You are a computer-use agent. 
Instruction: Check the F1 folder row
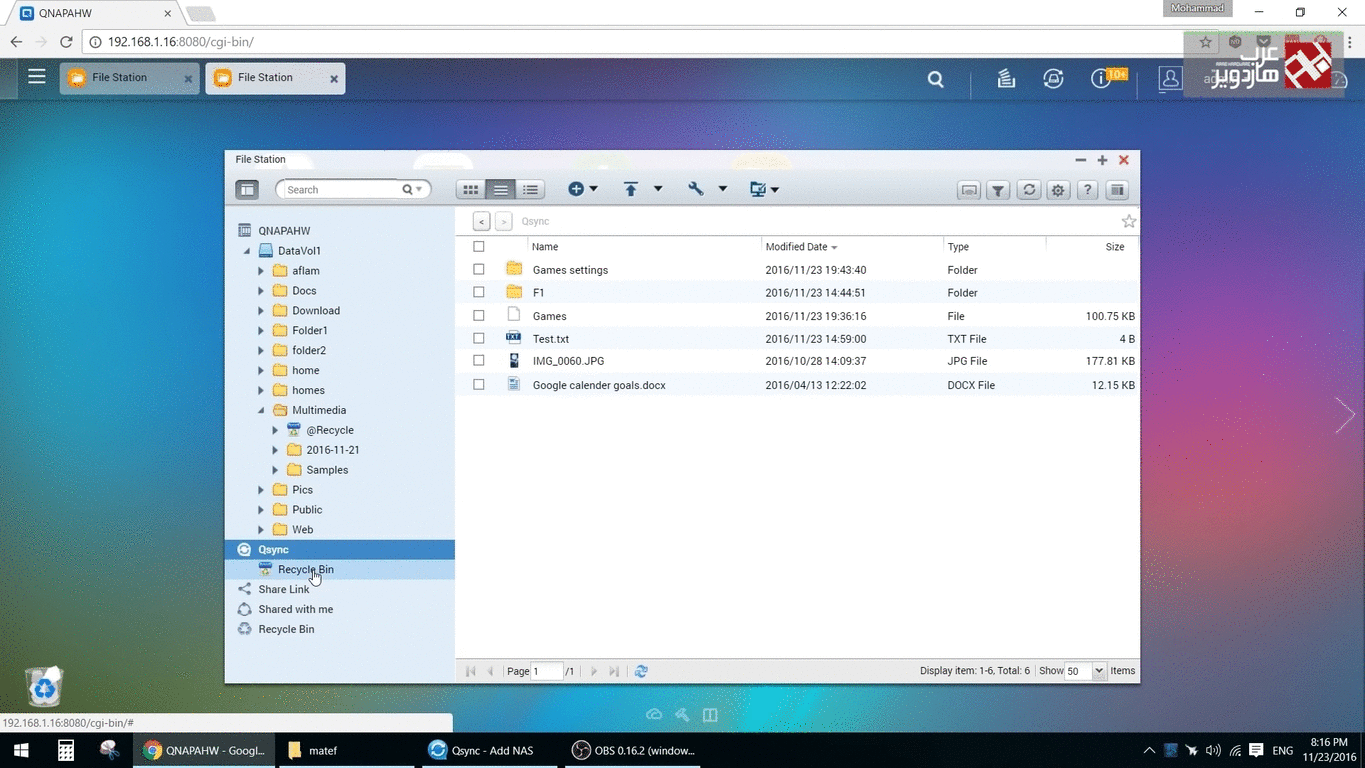click(x=479, y=293)
